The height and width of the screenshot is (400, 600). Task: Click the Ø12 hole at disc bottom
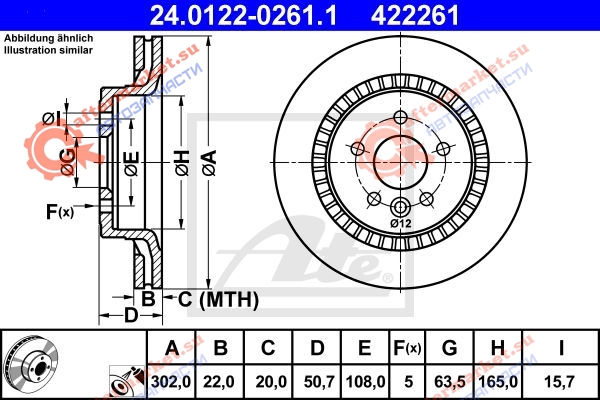pos(400,208)
